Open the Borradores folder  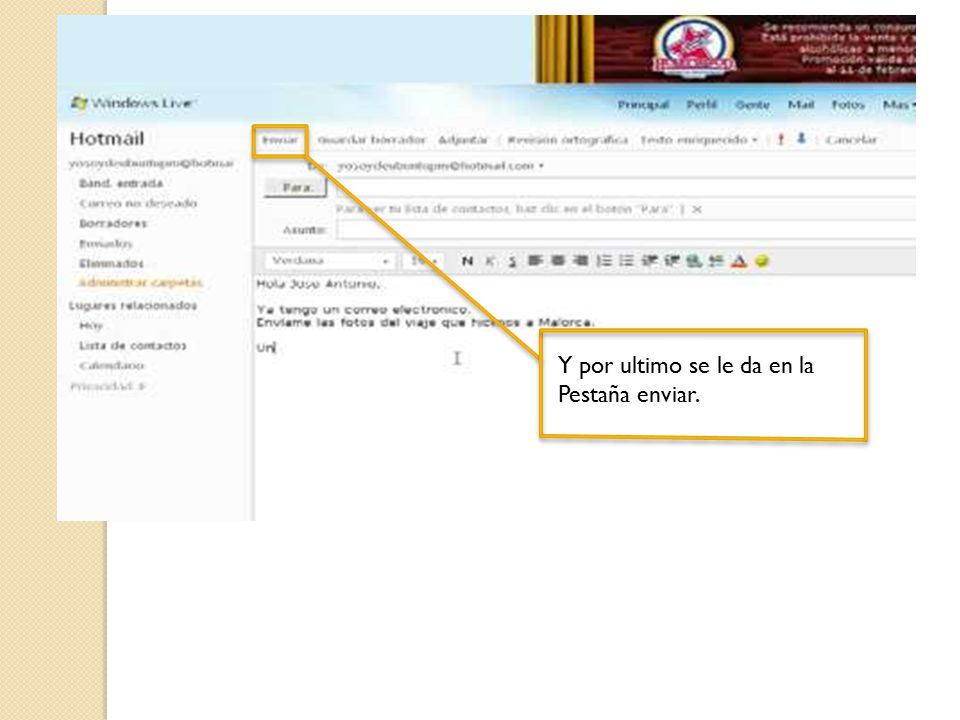[x=113, y=223]
